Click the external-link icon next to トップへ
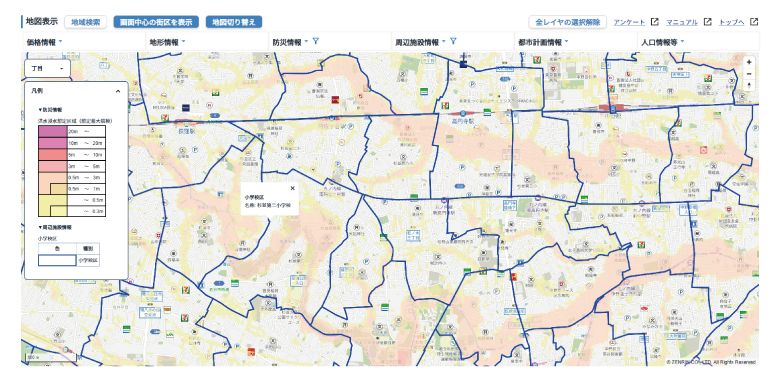Image resolution: width=780 pixels, height=380 pixels. [754, 22]
